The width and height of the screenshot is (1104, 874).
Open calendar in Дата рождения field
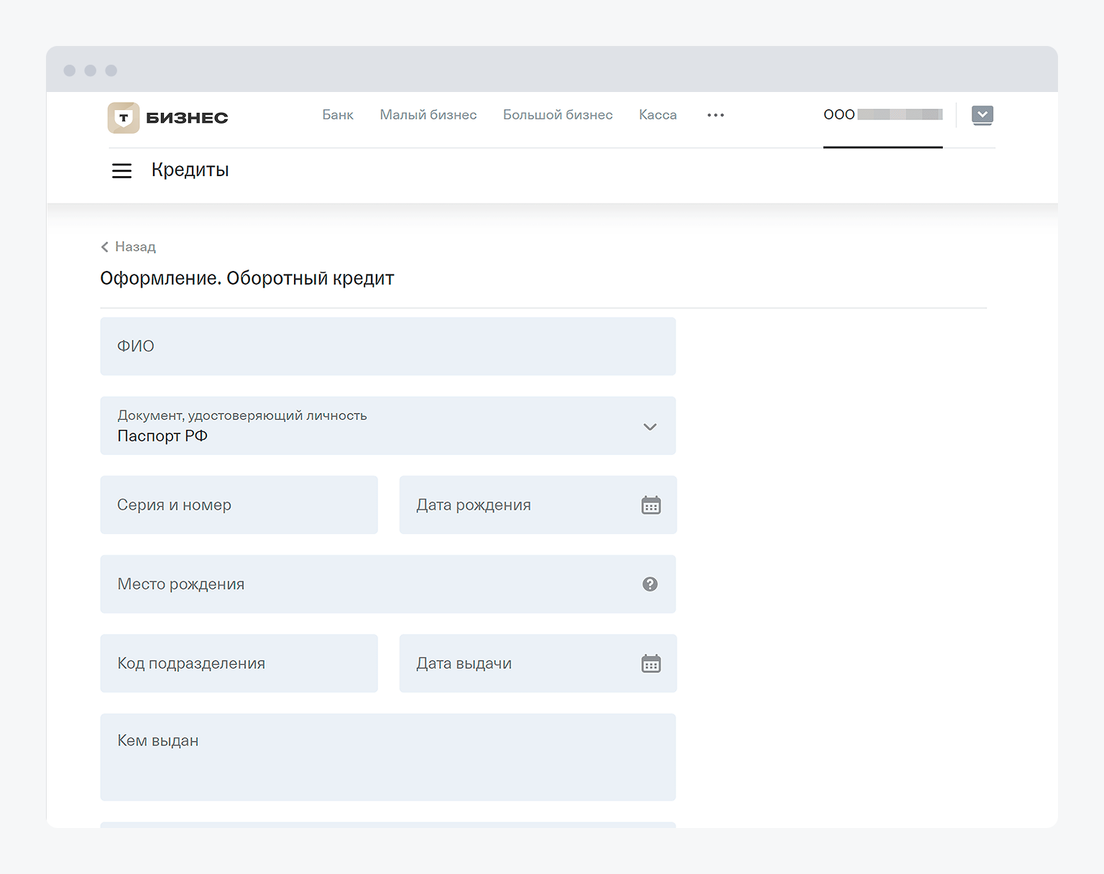651,505
